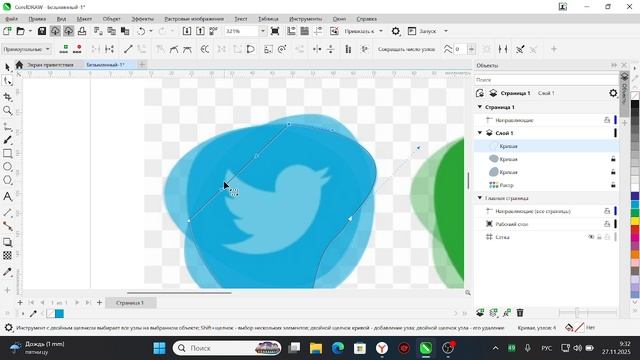Open the zoom level dropdown

click(262, 31)
